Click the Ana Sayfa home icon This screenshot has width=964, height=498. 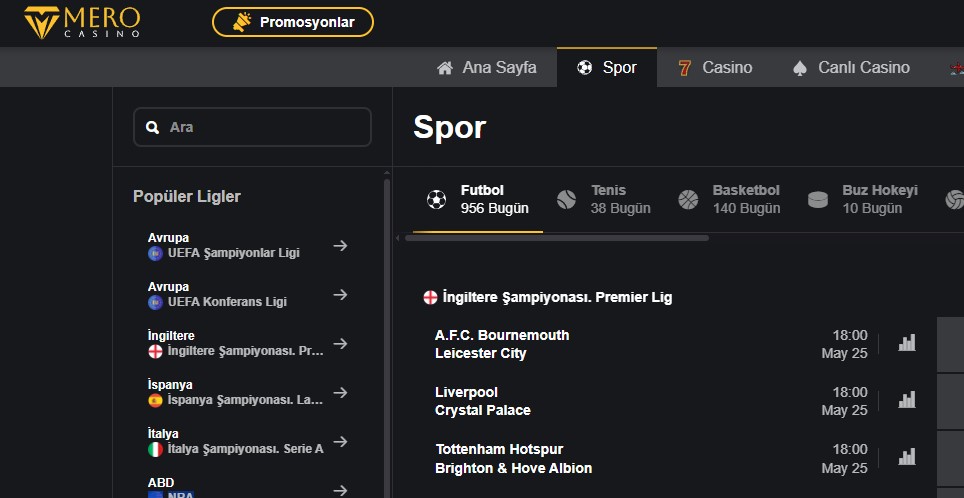pyautogui.click(x=445, y=68)
